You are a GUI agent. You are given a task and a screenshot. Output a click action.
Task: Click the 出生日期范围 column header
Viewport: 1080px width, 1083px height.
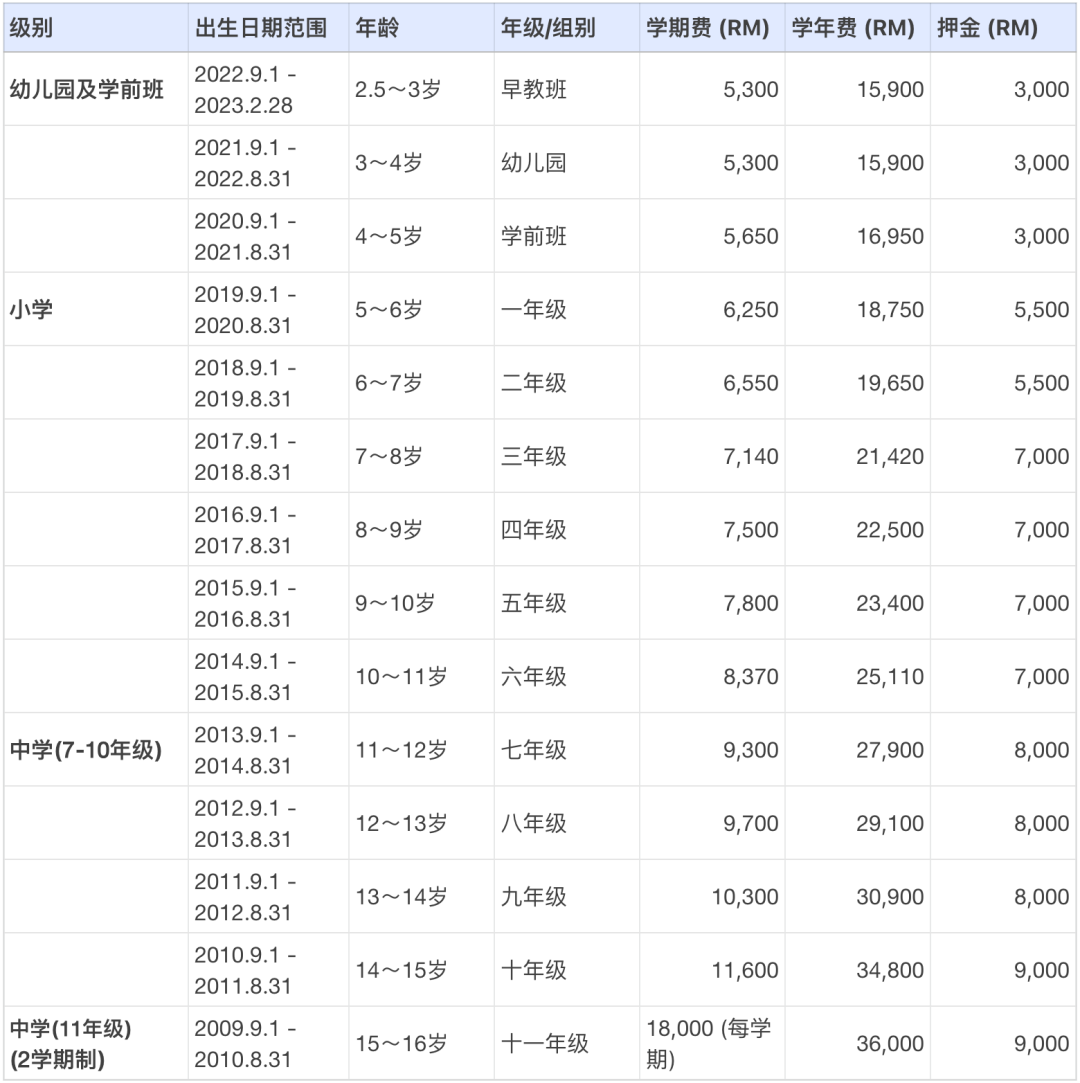pos(268,28)
